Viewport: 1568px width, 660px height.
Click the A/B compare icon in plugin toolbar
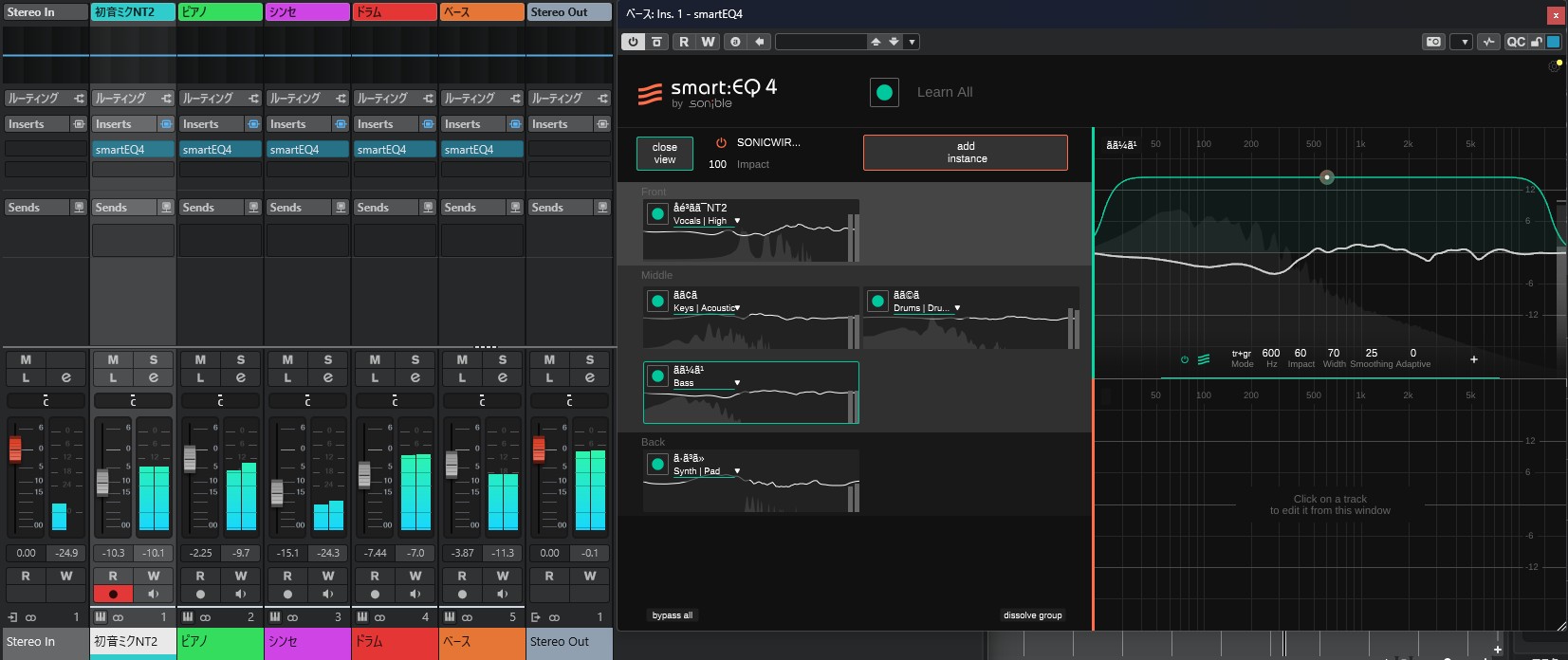[x=735, y=42]
